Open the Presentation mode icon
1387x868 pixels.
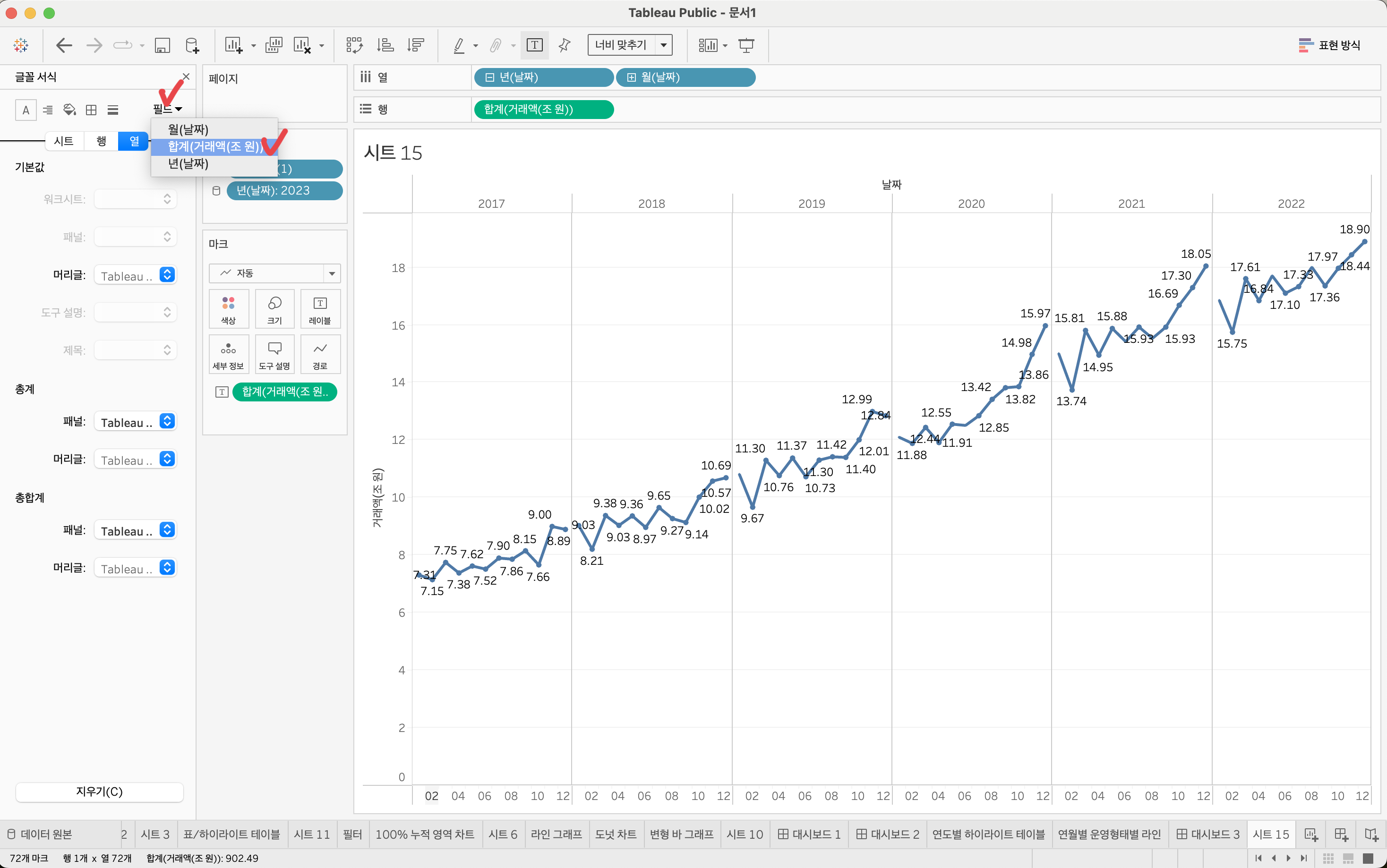(746, 45)
